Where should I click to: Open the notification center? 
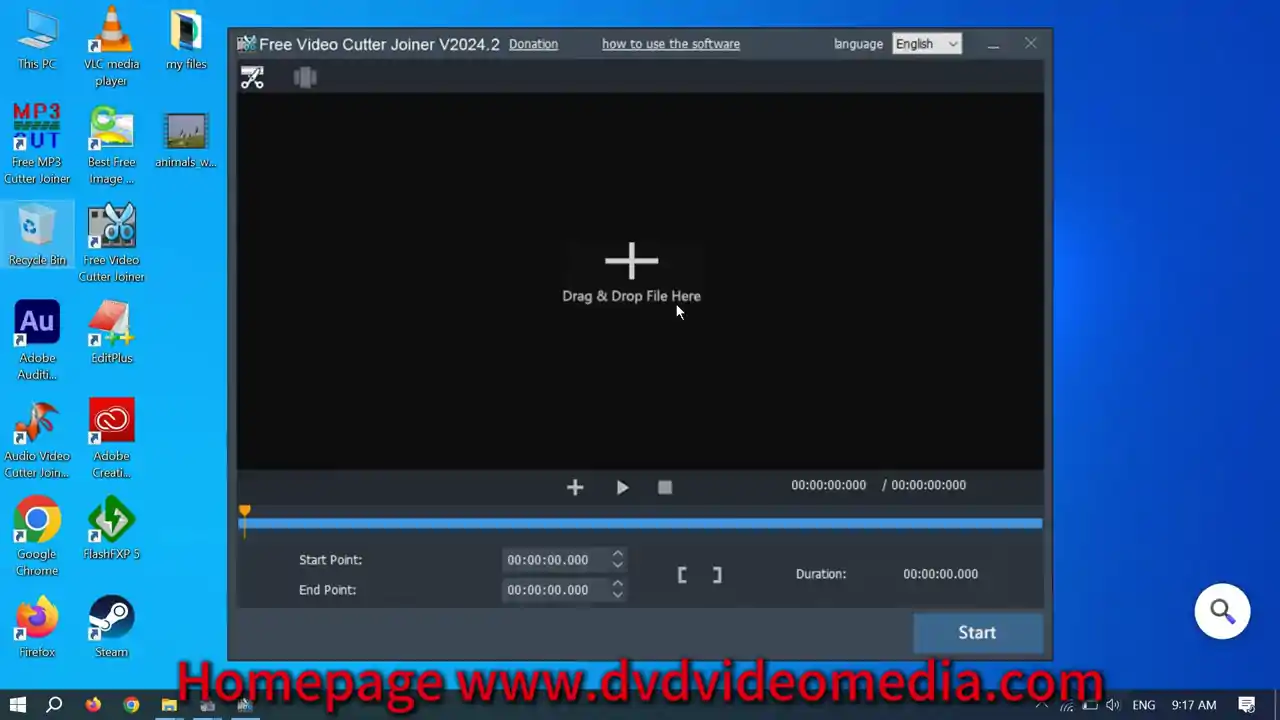(x=1247, y=705)
